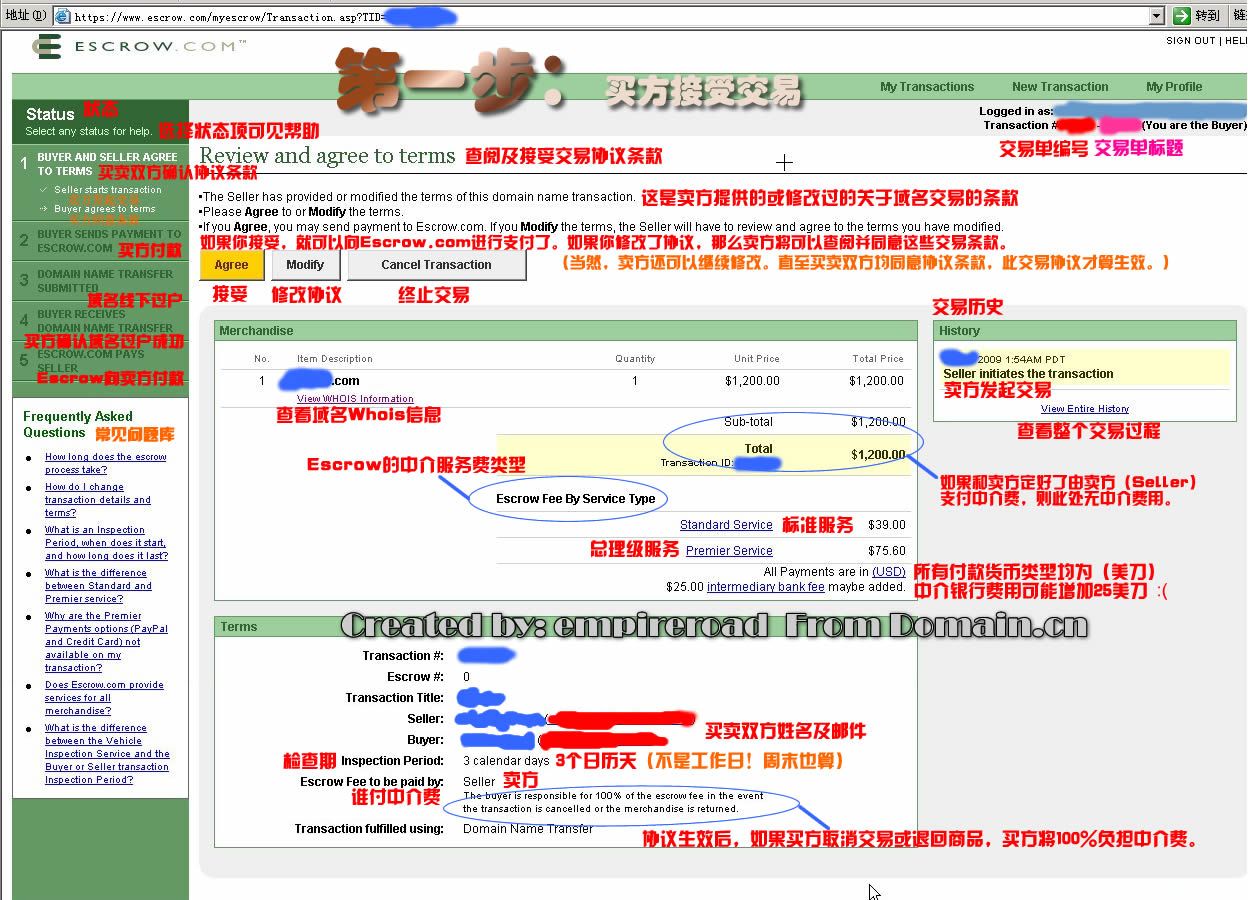This screenshot has width=1248, height=900.
Task: Click the 'Unit Price' column header
Action: point(757,359)
